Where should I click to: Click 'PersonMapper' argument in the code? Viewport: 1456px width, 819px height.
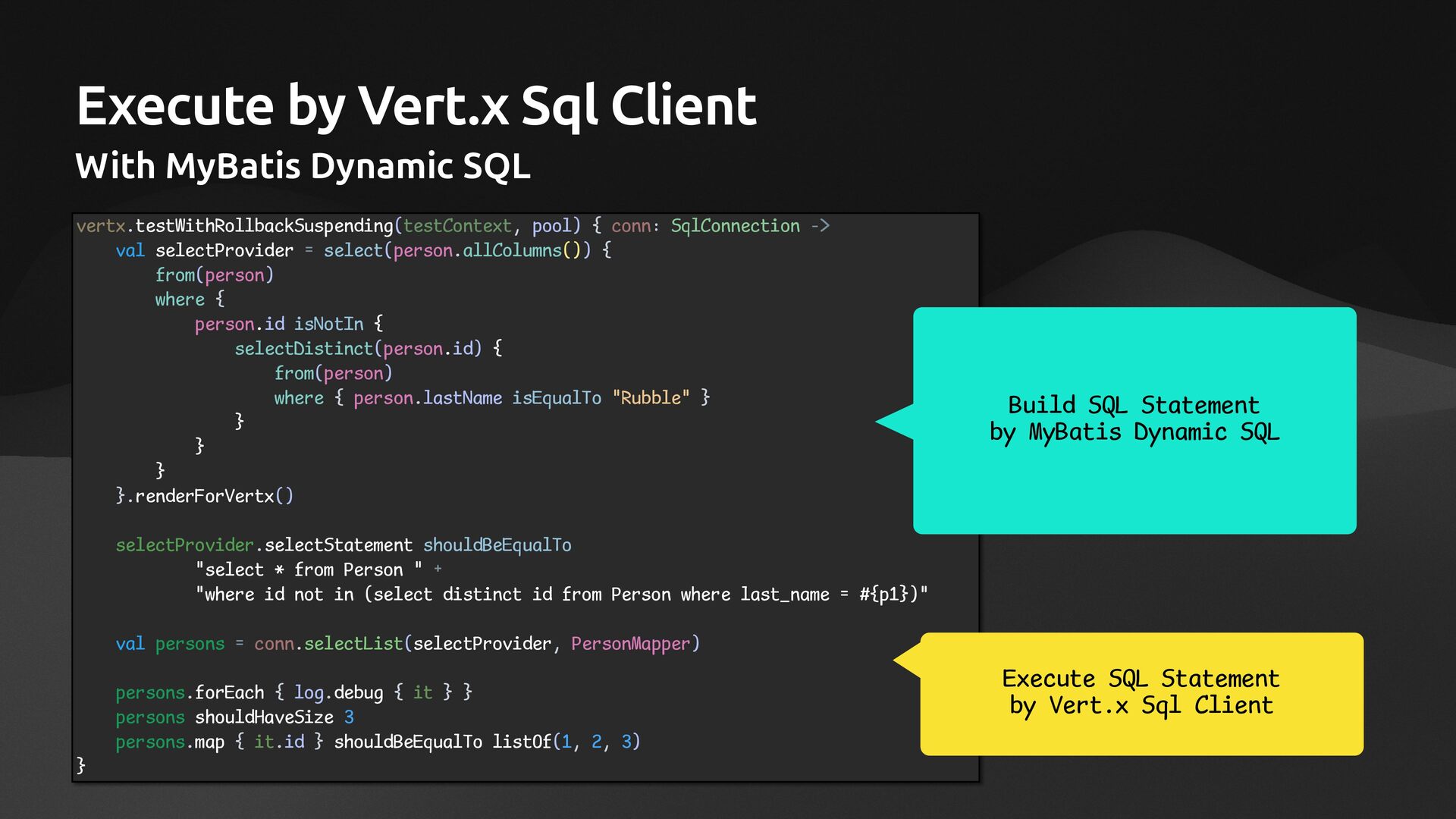click(630, 644)
